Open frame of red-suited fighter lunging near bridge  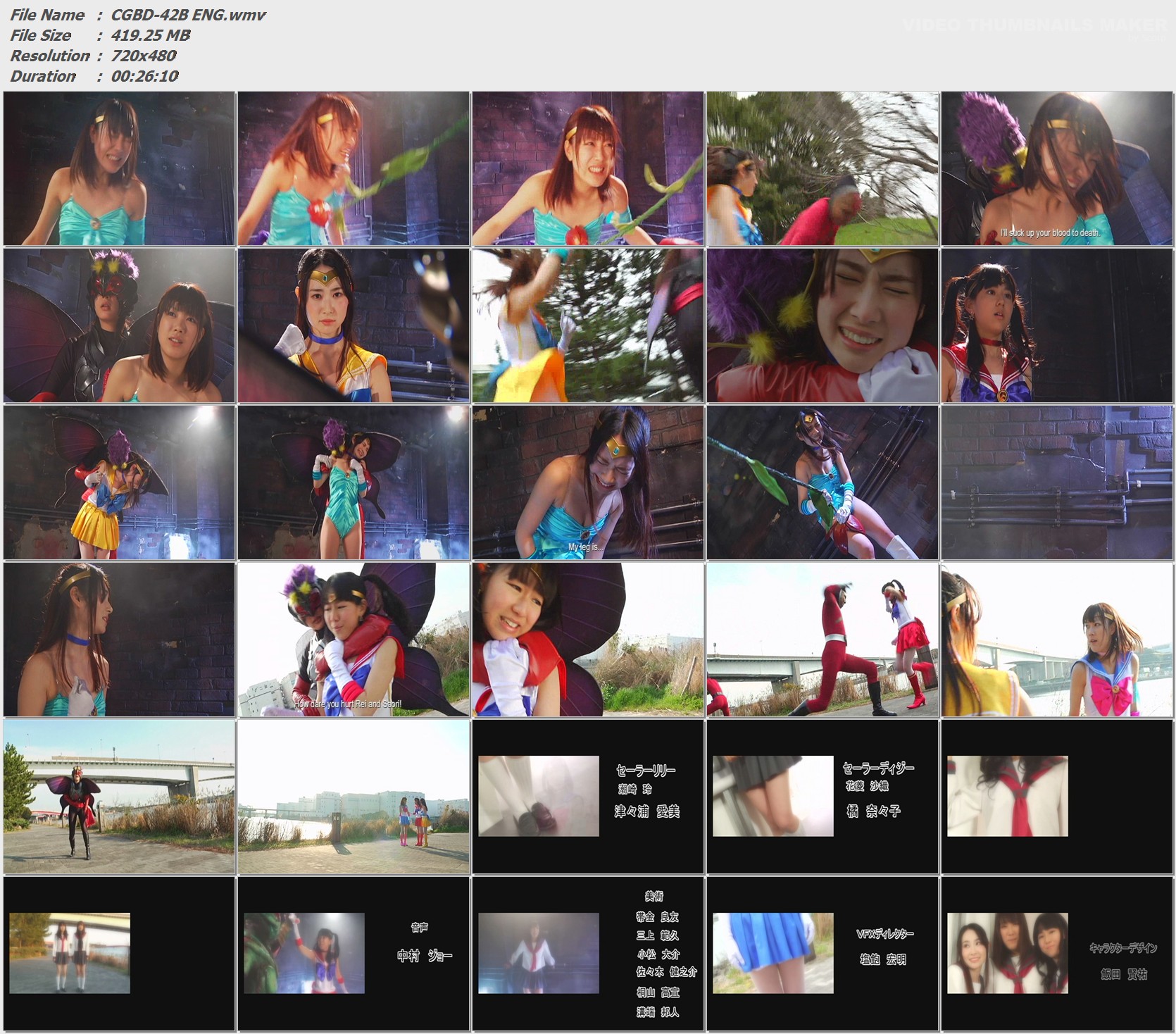coord(822,640)
